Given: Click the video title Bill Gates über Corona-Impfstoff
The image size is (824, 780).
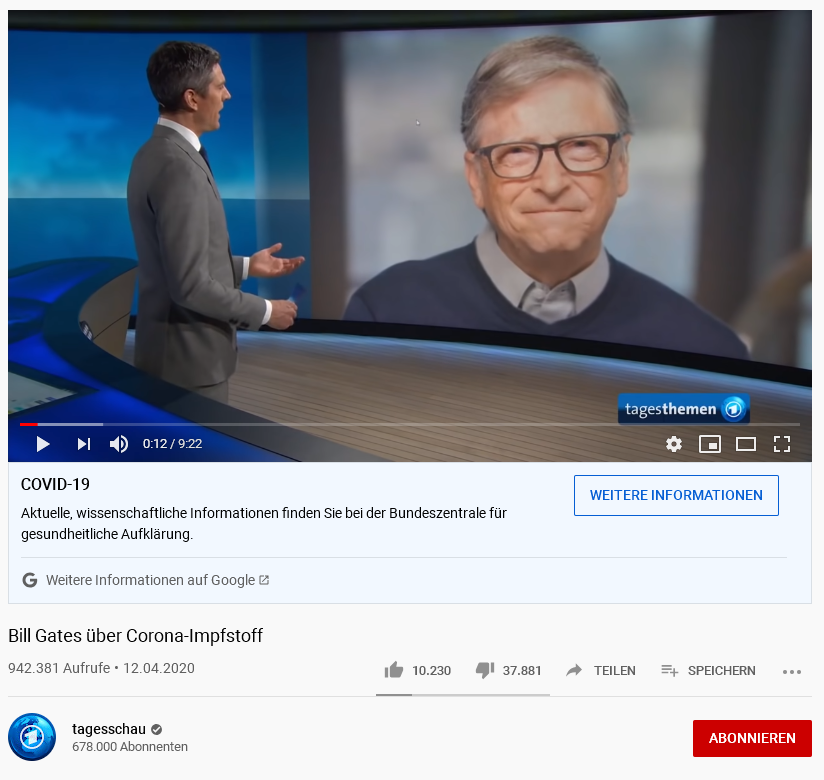Looking at the screenshot, I should (136, 635).
